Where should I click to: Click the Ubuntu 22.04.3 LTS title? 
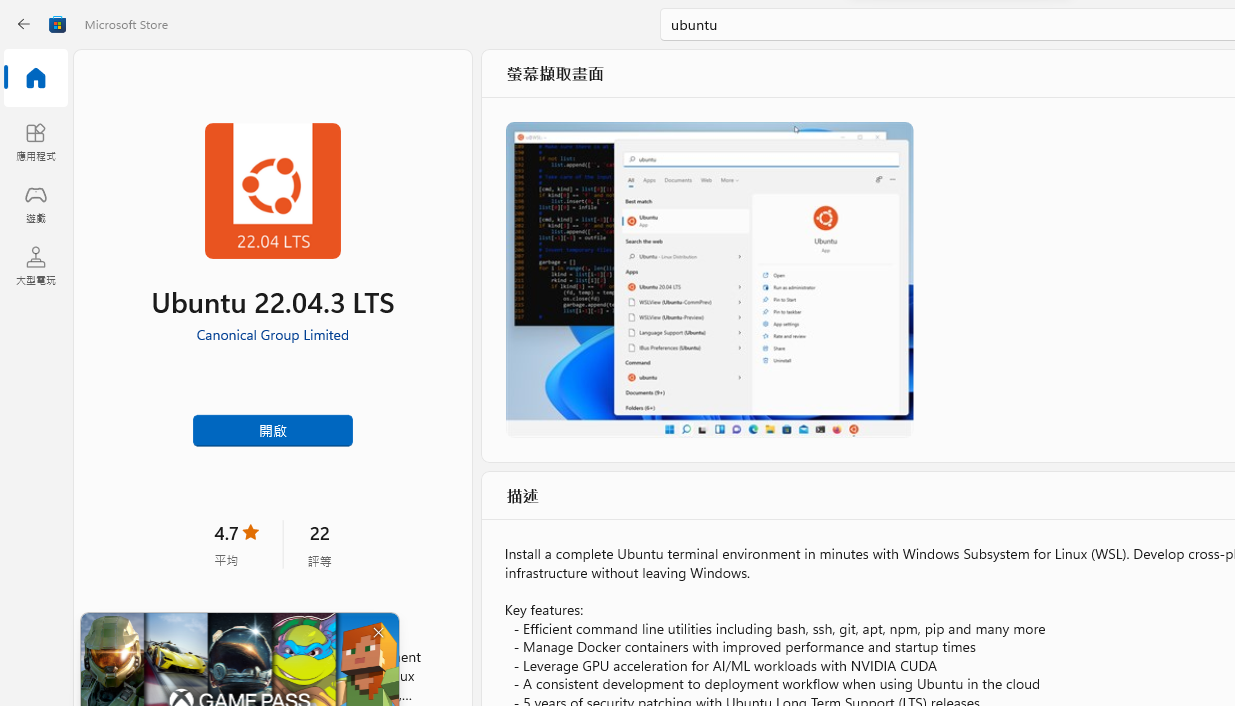click(272, 301)
